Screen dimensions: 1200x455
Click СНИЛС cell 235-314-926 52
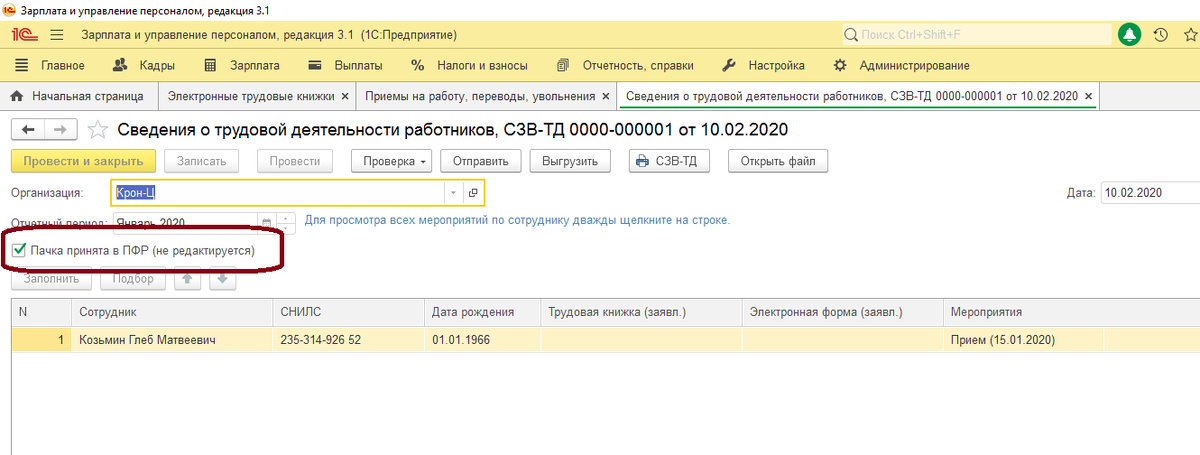click(x=348, y=340)
